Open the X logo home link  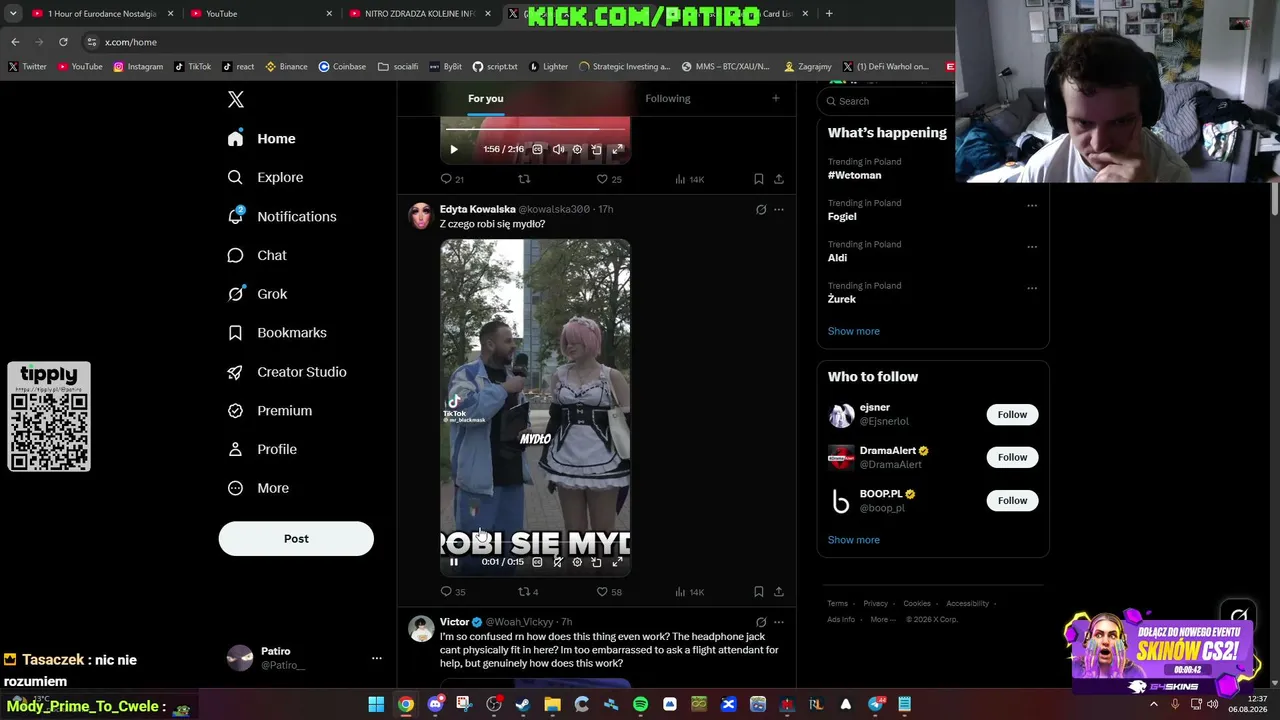[236, 99]
